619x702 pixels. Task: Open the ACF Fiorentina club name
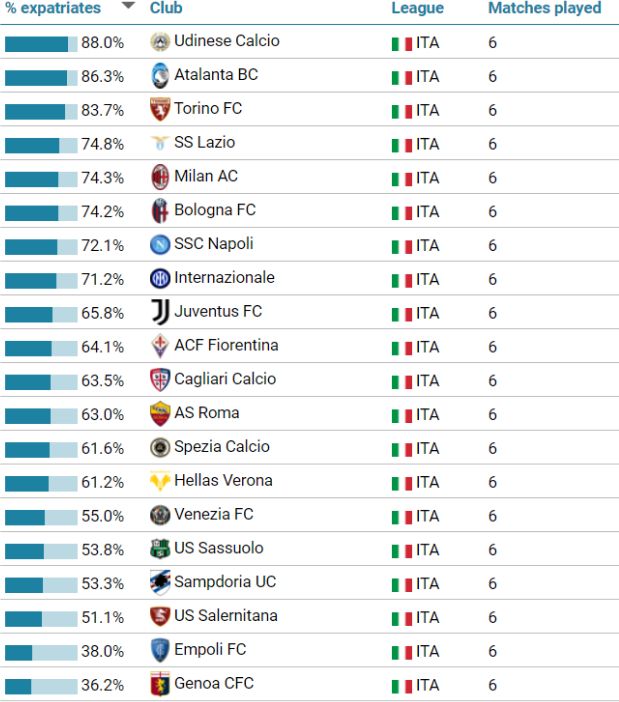[x=226, y=345]
